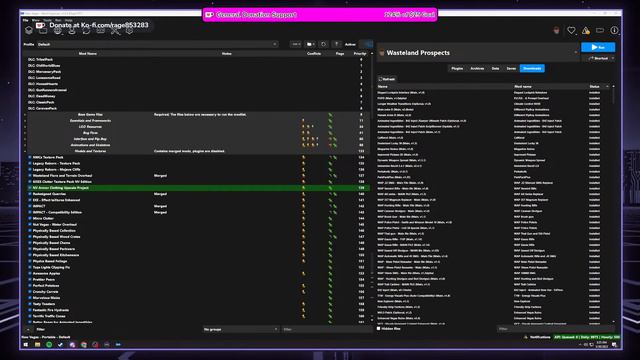Sort mods by the Priority column
Screen dimensions: 640x360
(360, 53)
